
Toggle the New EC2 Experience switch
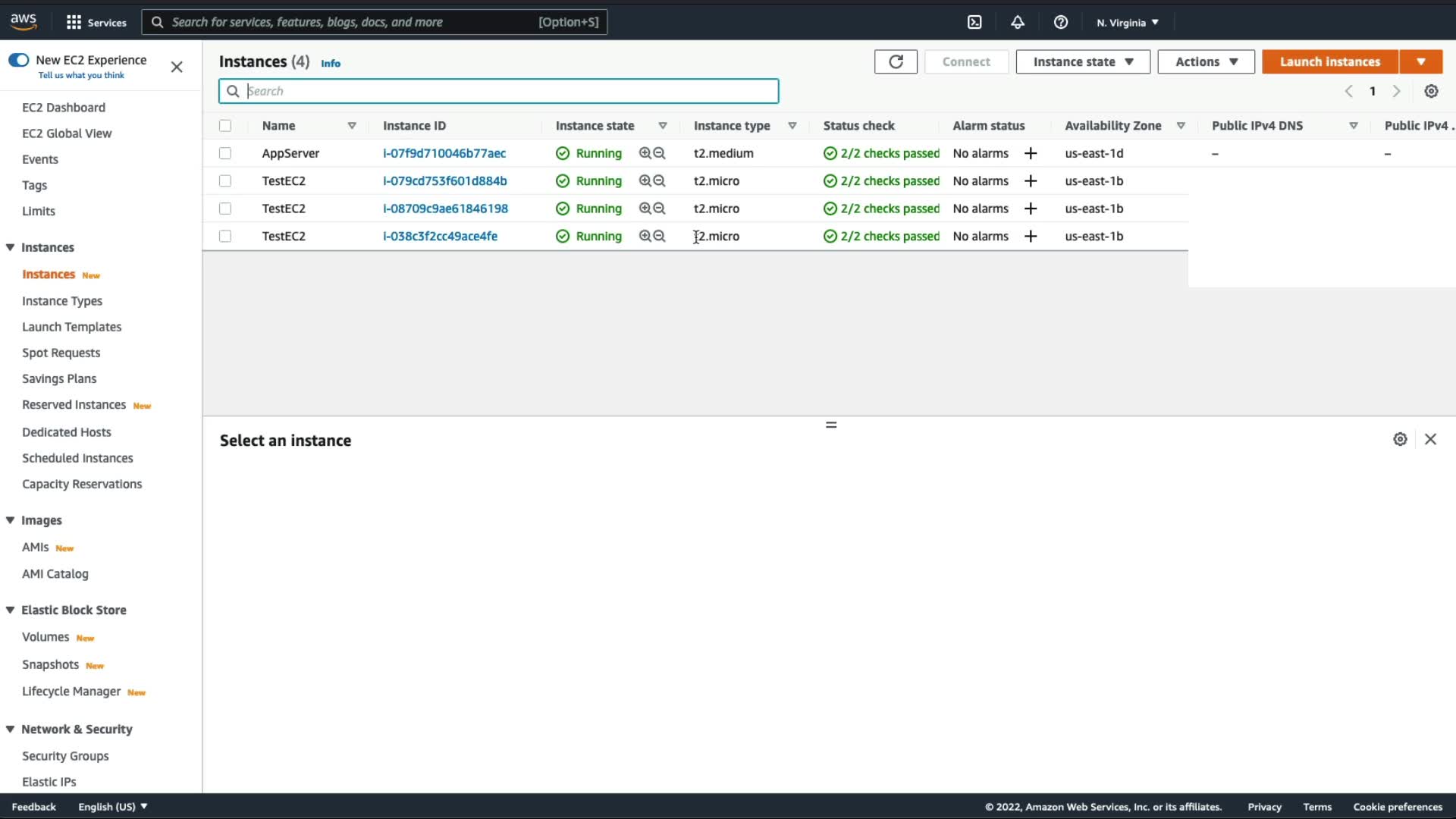[x=19, y=60]
